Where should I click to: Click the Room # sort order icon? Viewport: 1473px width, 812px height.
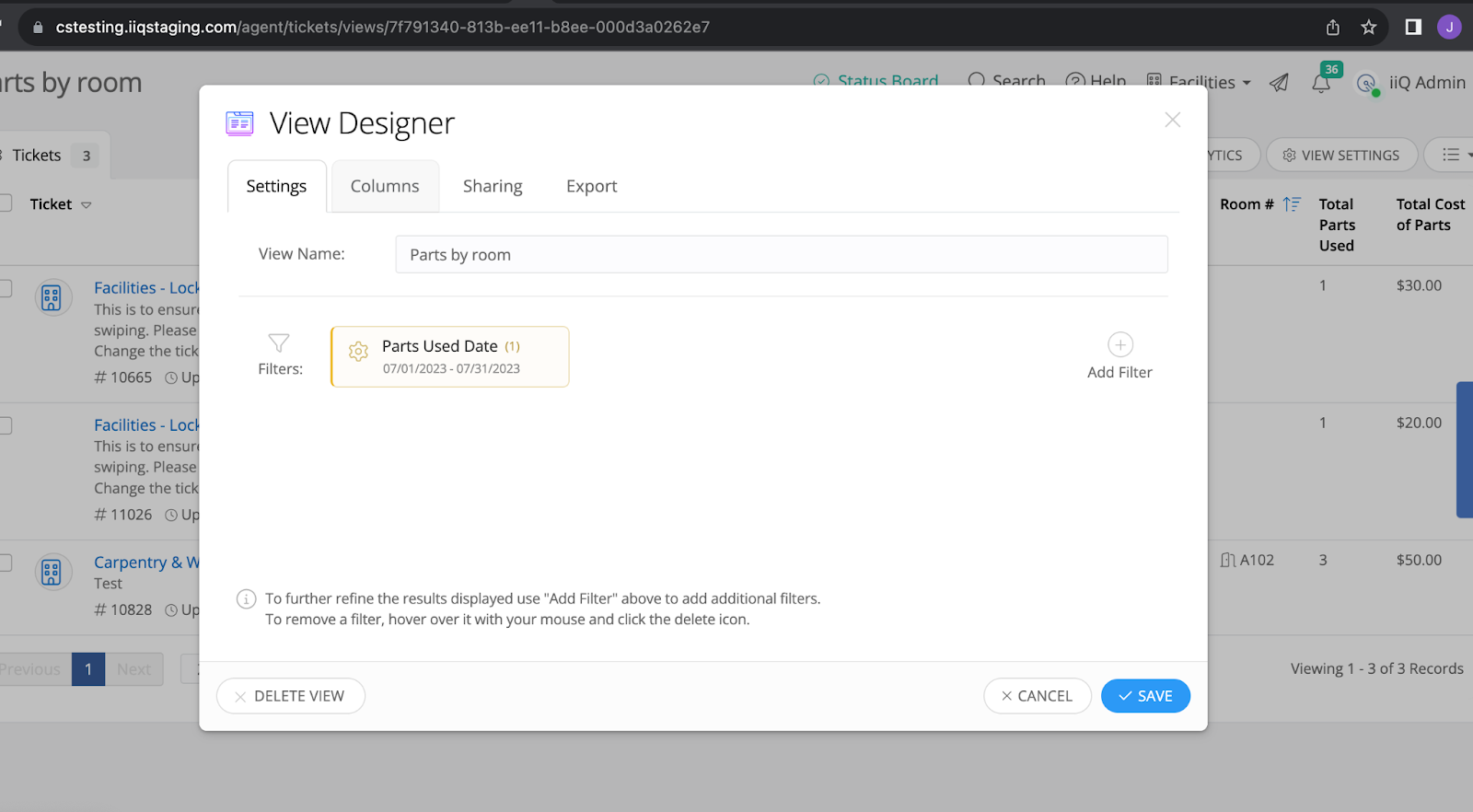(x=1292, y=204)
